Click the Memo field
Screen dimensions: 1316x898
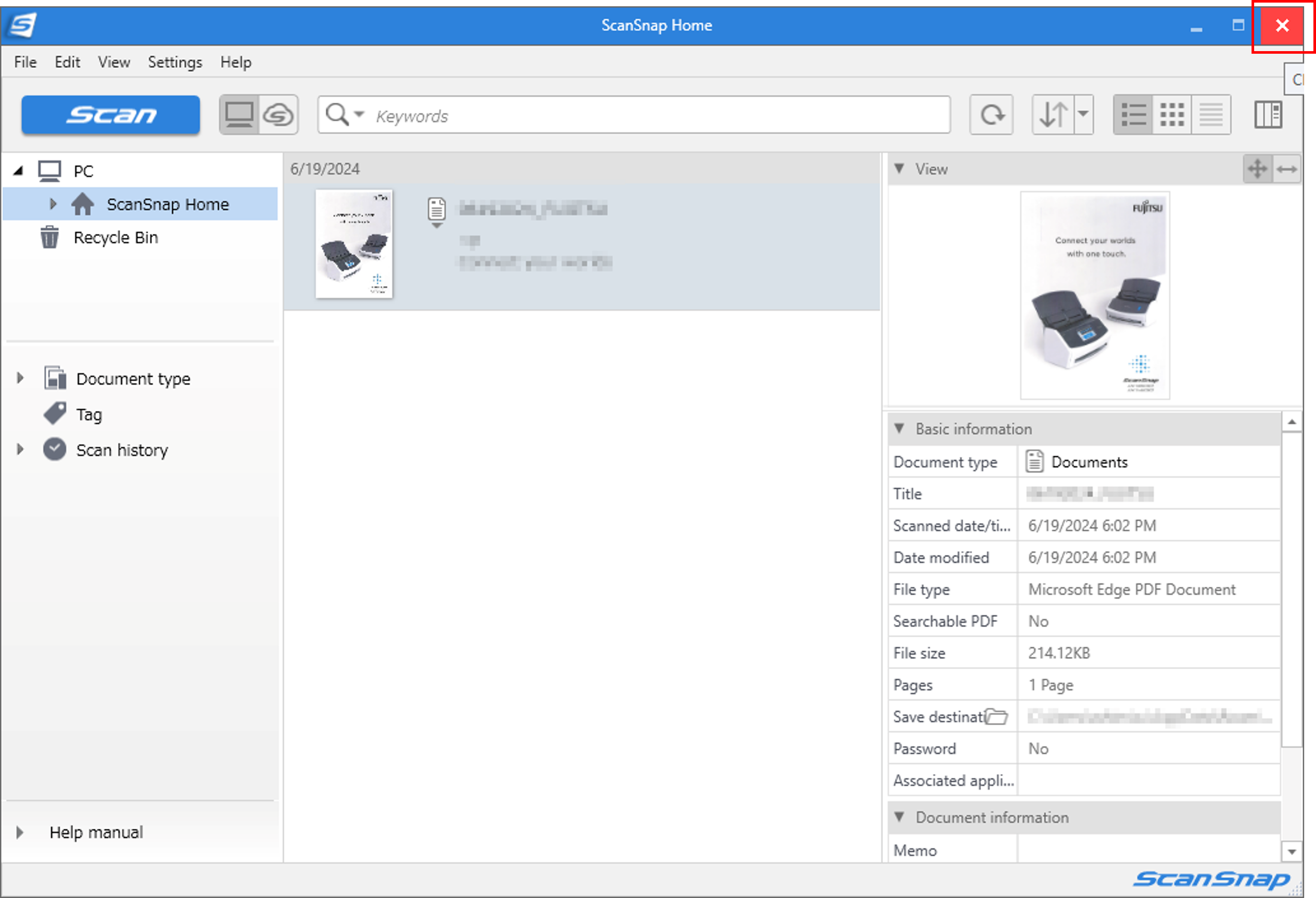[1149, 849]
